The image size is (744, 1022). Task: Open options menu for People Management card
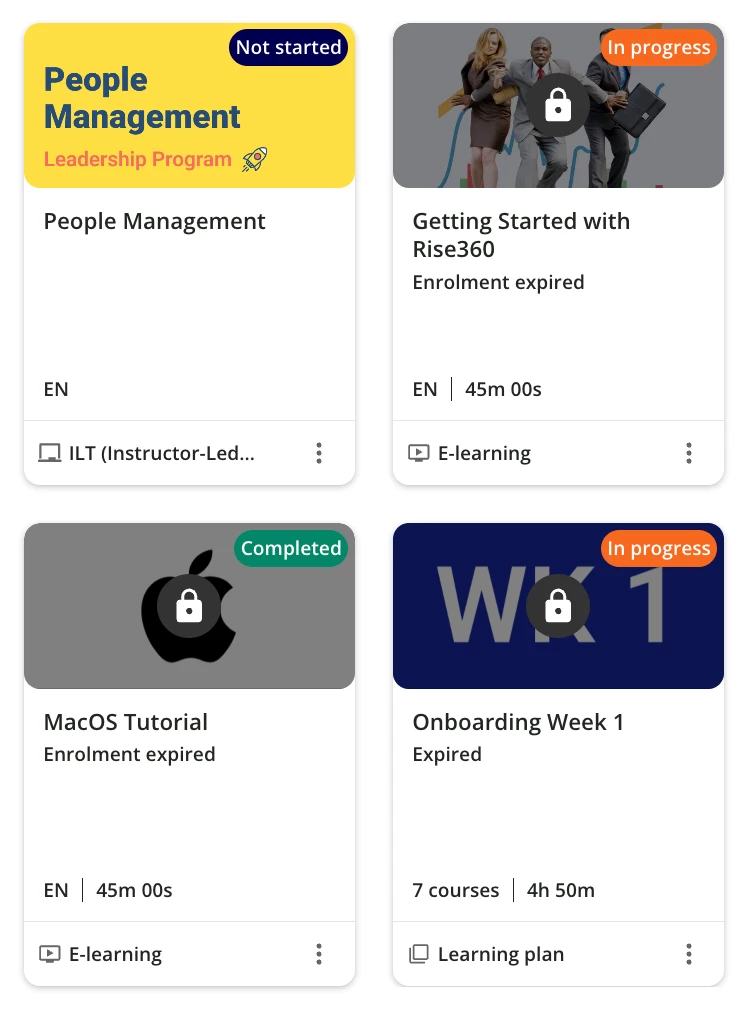pos(319,453)
